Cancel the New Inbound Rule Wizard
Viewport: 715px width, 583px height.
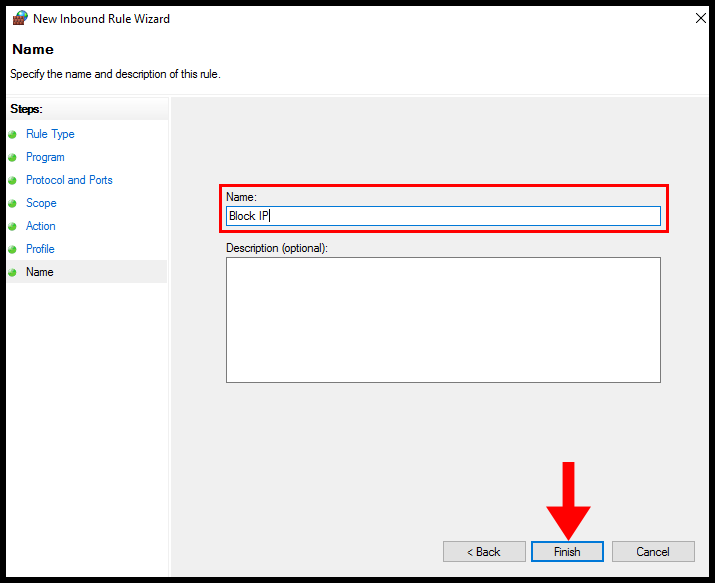click(653, 552)
